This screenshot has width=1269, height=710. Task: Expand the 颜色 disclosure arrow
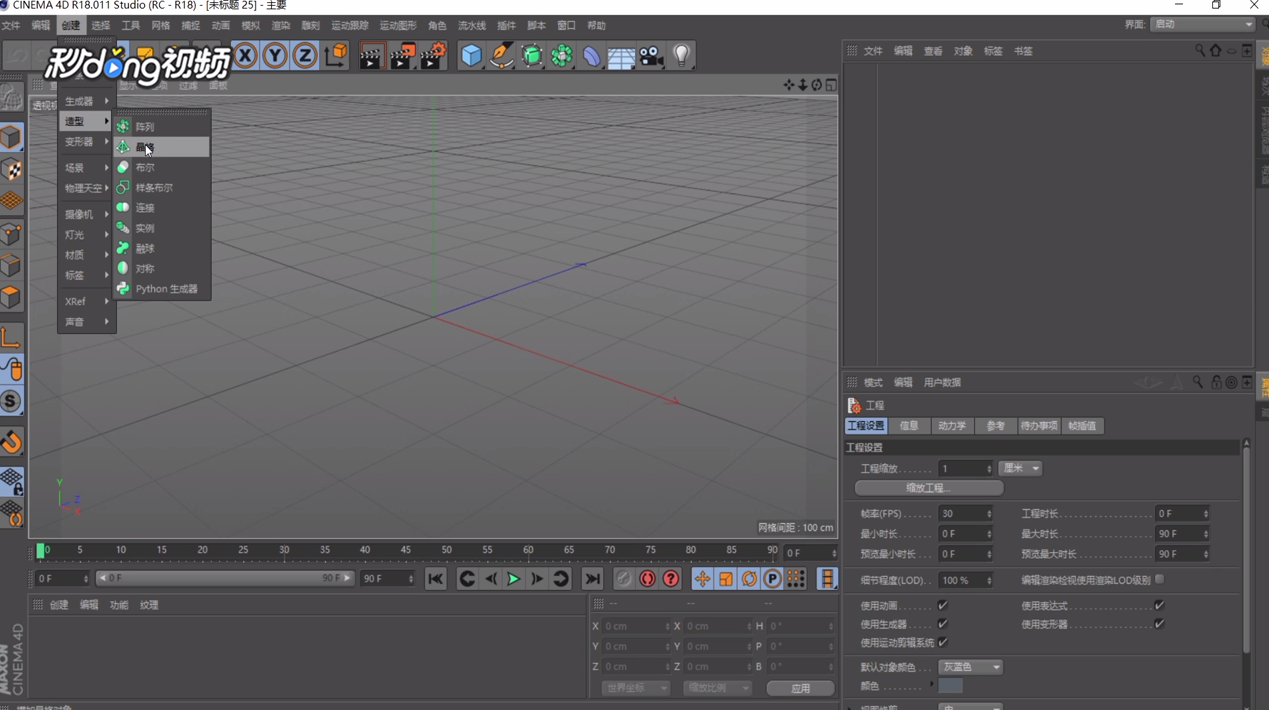[x=932, y=685]
